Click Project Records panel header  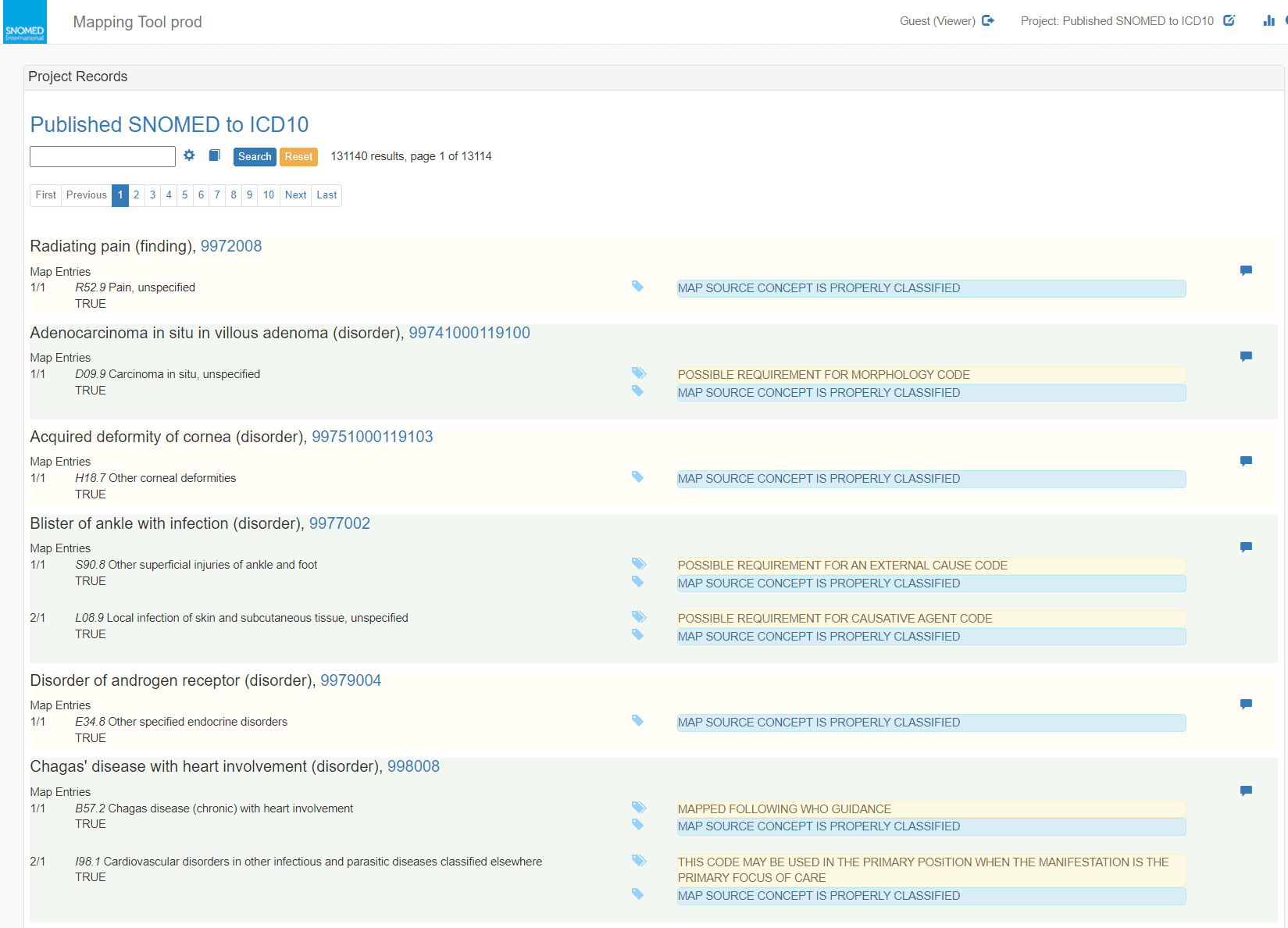tap(654, 77)
